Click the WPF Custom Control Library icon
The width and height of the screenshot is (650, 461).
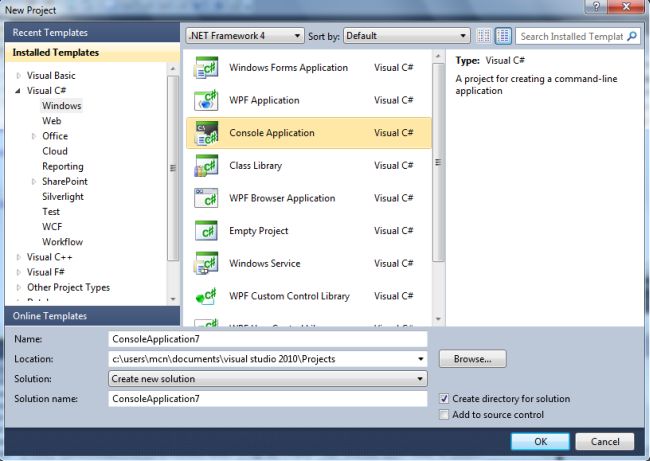click(x=206, y=296)
